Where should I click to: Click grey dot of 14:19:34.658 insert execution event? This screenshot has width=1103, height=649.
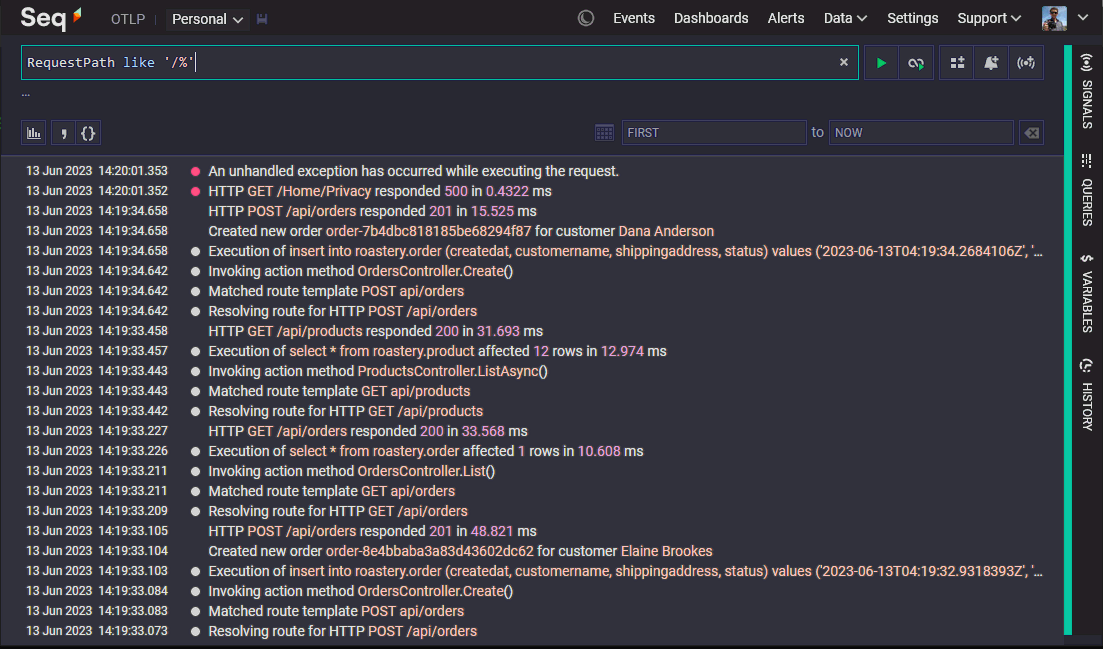196,252
